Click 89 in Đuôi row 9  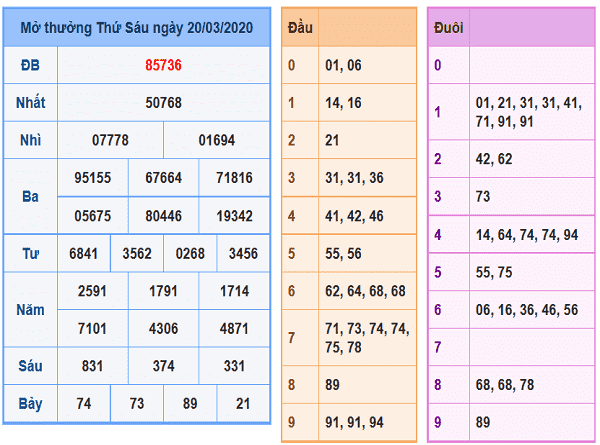[x=483, y=422]
